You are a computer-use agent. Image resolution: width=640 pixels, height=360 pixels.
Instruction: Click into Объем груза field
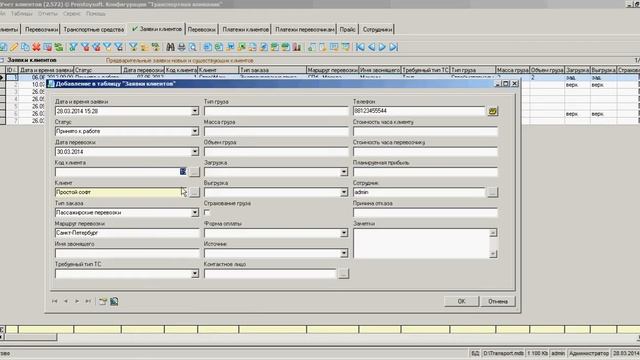[276, 152]
